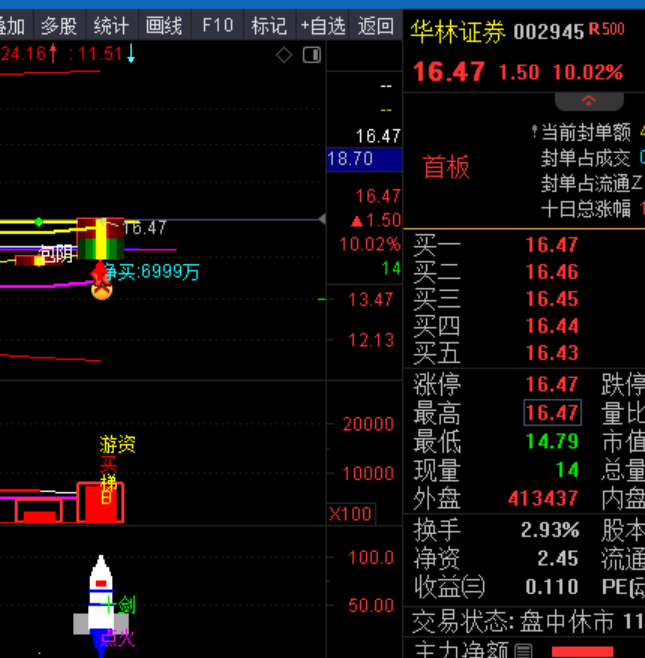Click the 涨停 price 16.47
The image size is (645, 658).
[552, 384]
